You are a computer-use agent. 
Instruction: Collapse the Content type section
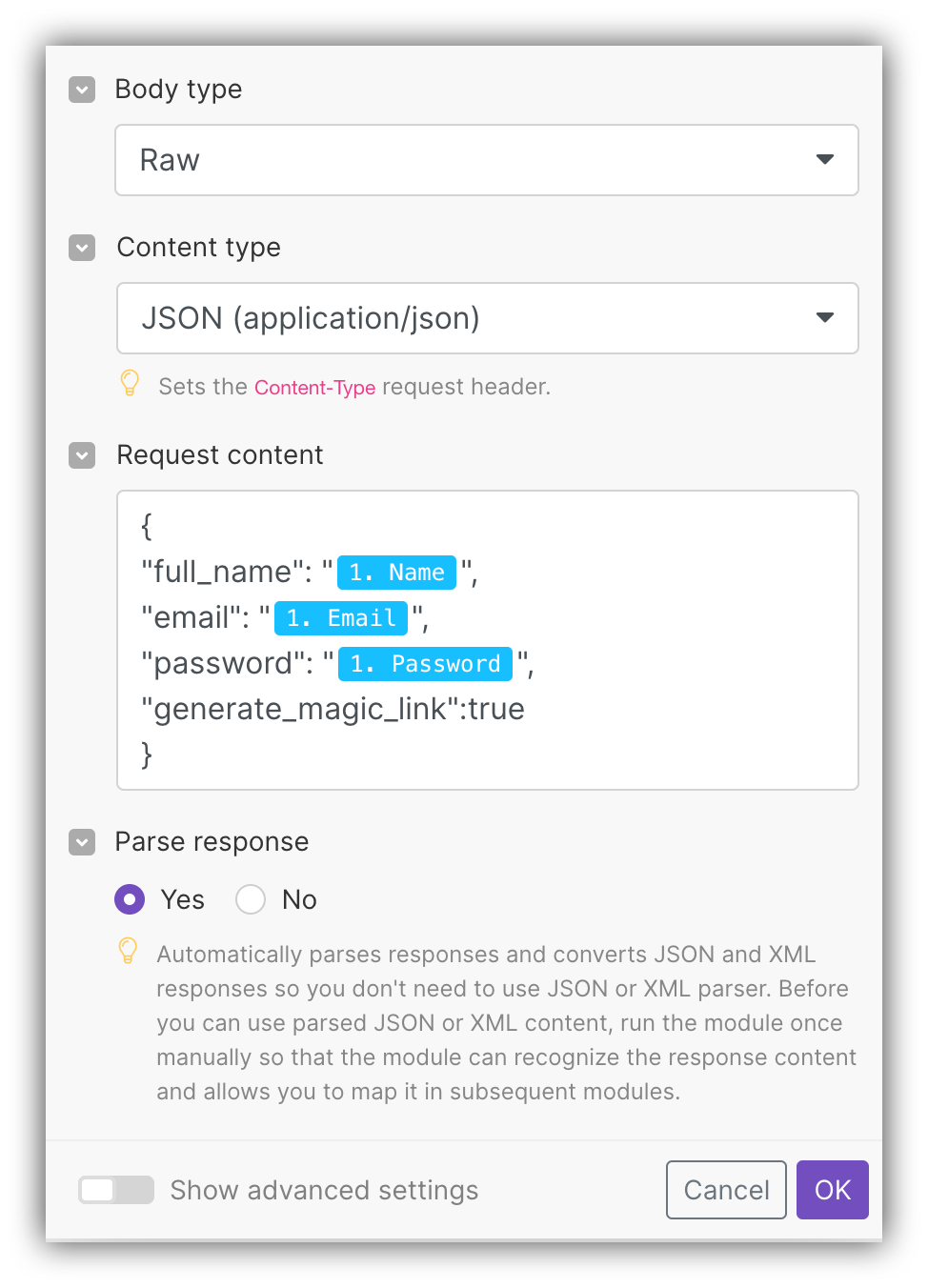pos(82,248)
